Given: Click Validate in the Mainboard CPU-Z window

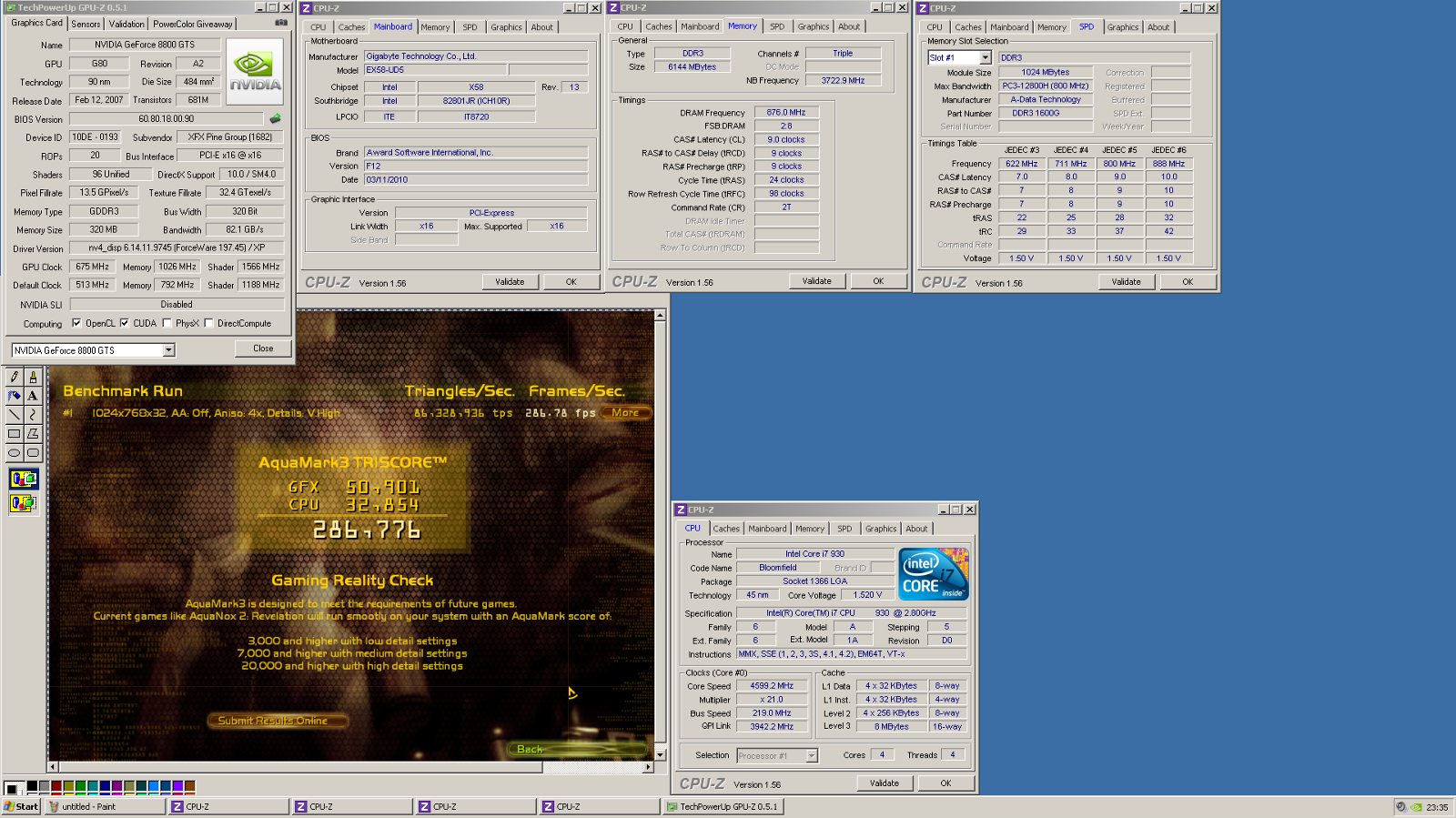Looking at the screenshot, I should click(x=510, y=282).
